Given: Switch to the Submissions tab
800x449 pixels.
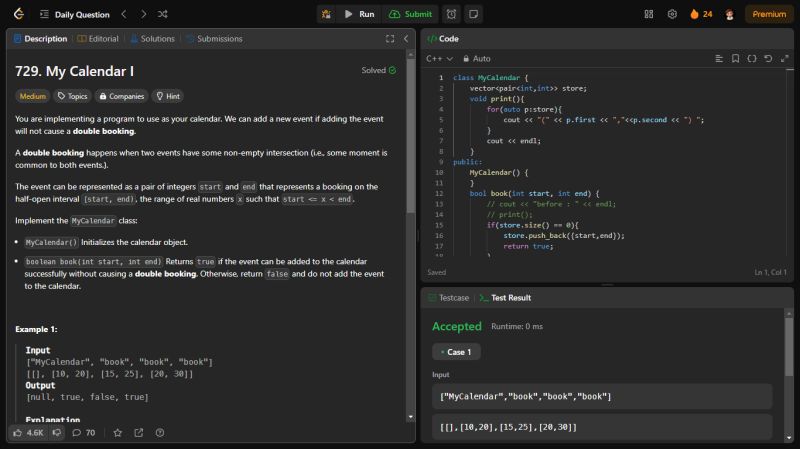Looking at the screenshot, I should click(x=214, y=39).
